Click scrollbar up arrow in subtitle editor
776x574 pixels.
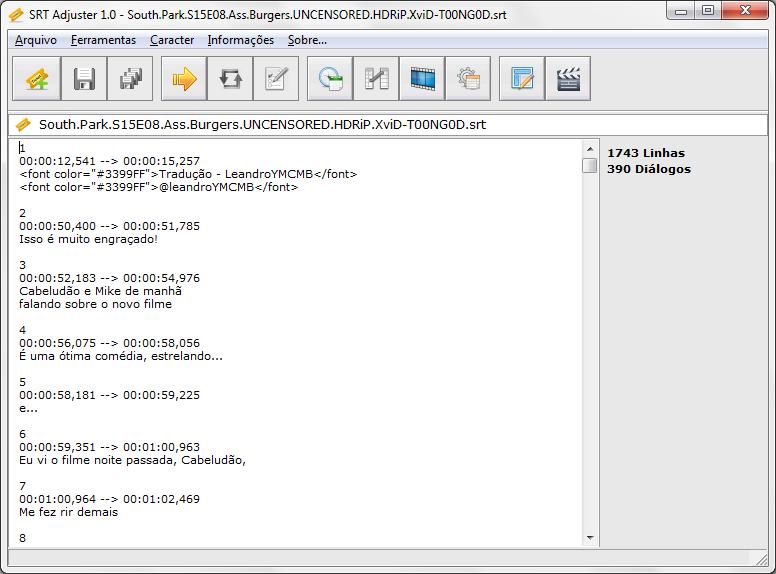590,148
